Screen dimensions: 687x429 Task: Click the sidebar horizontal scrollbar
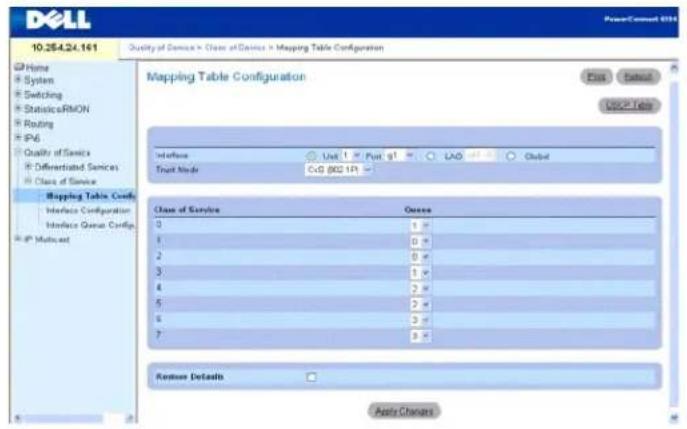coord(64,418)
